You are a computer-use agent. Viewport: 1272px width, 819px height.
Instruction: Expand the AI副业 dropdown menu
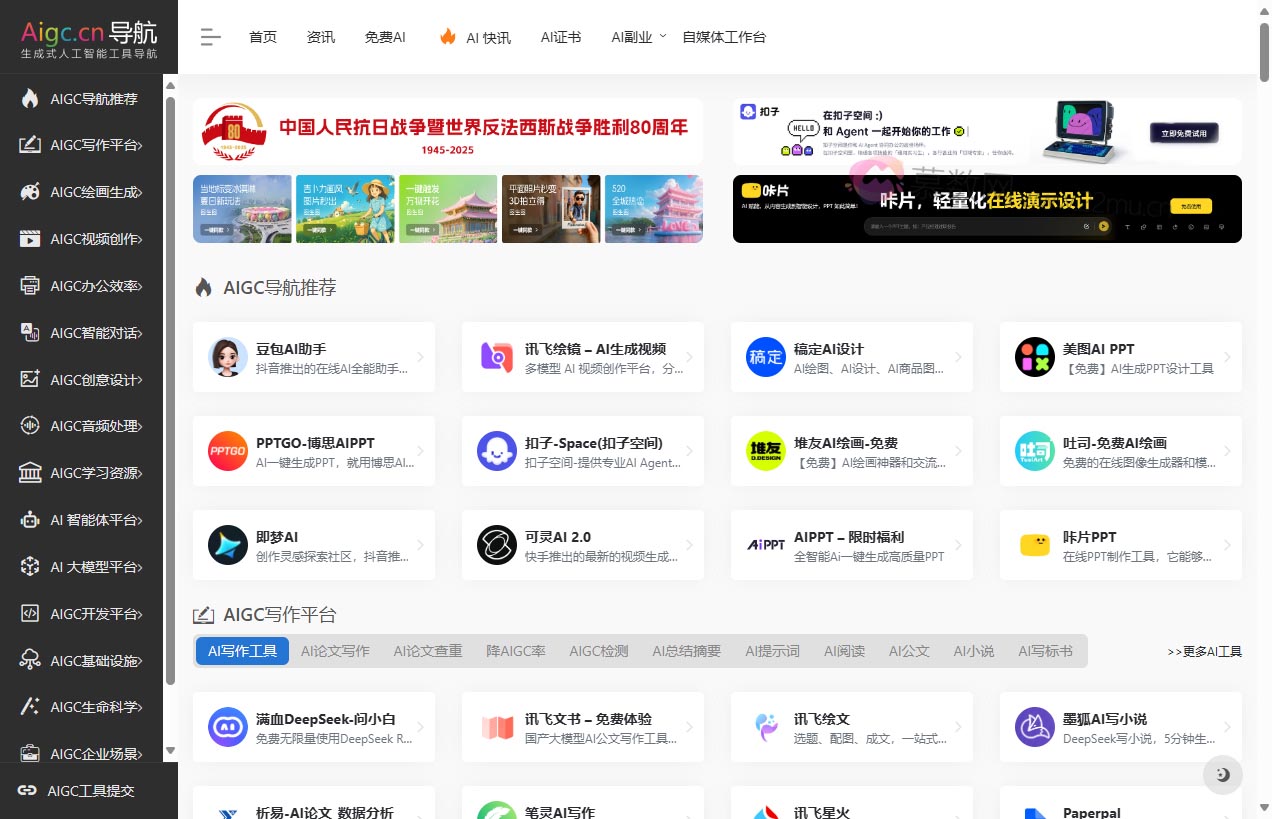[x=638, y=36]
